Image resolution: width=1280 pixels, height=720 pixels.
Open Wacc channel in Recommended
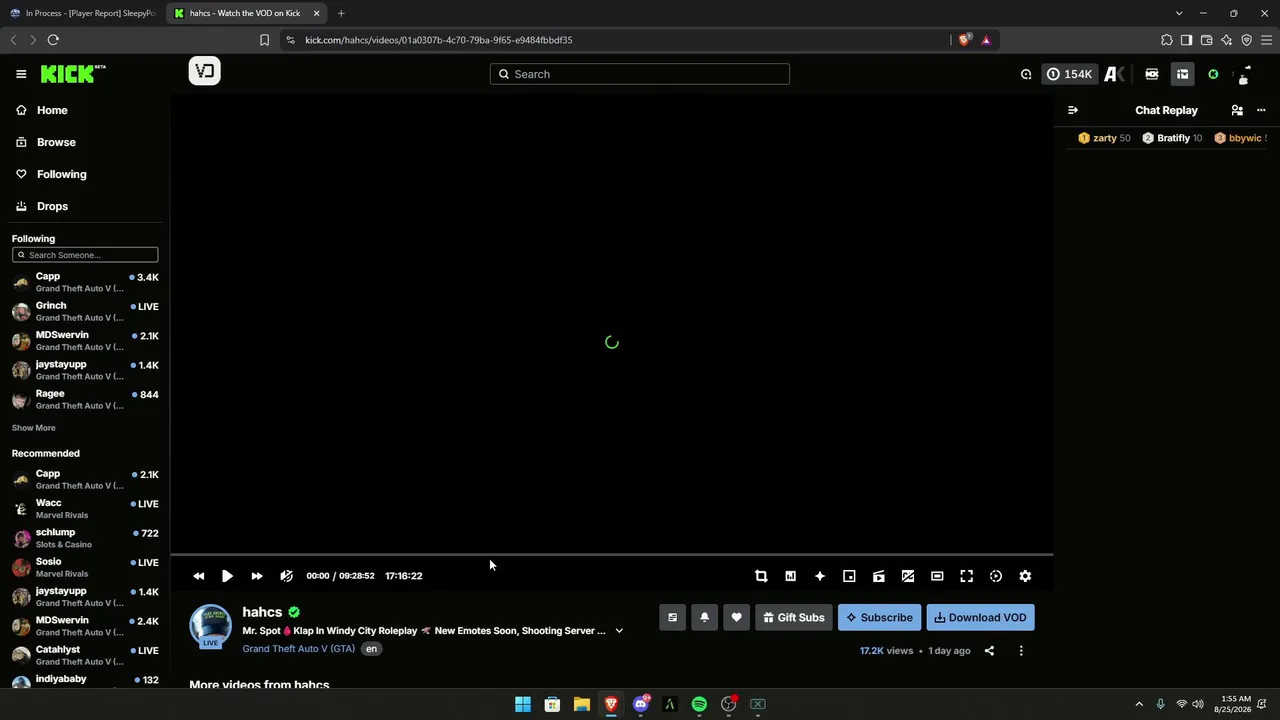(85, 509)
